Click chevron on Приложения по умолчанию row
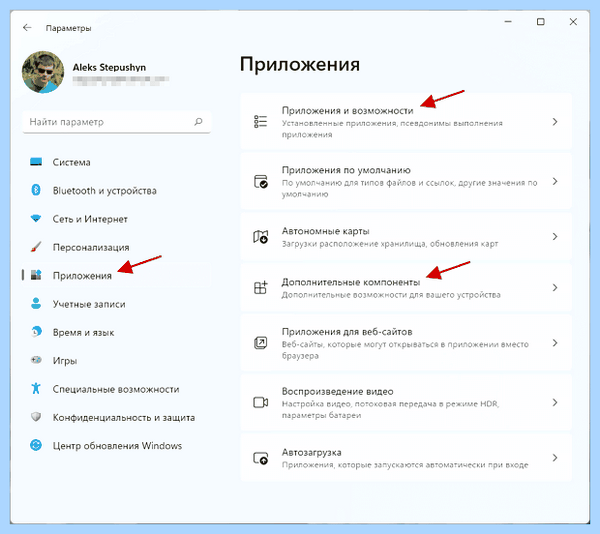 [x=555, y=181]
